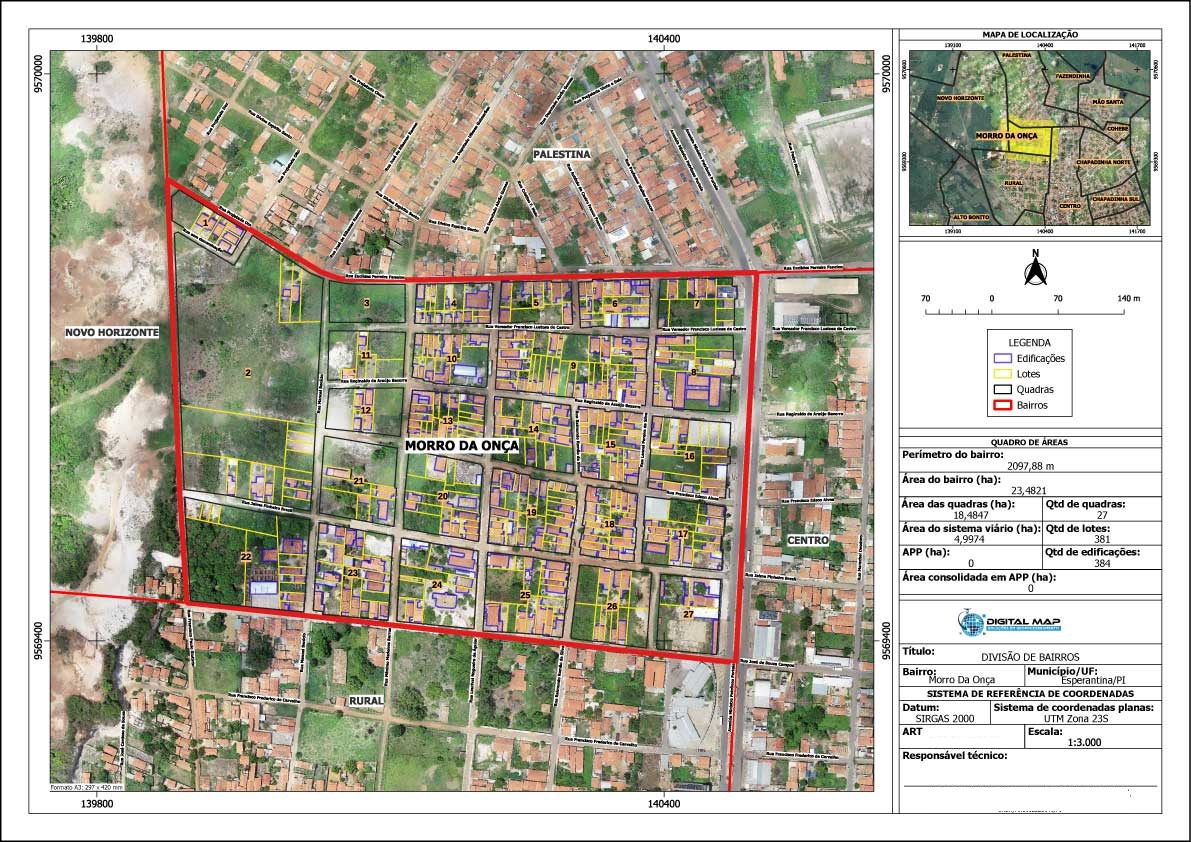Screen dimensions: 1191x842
Task: Click the DIVISÃO DE BAIRROS title text
Action: point(1030,657)
